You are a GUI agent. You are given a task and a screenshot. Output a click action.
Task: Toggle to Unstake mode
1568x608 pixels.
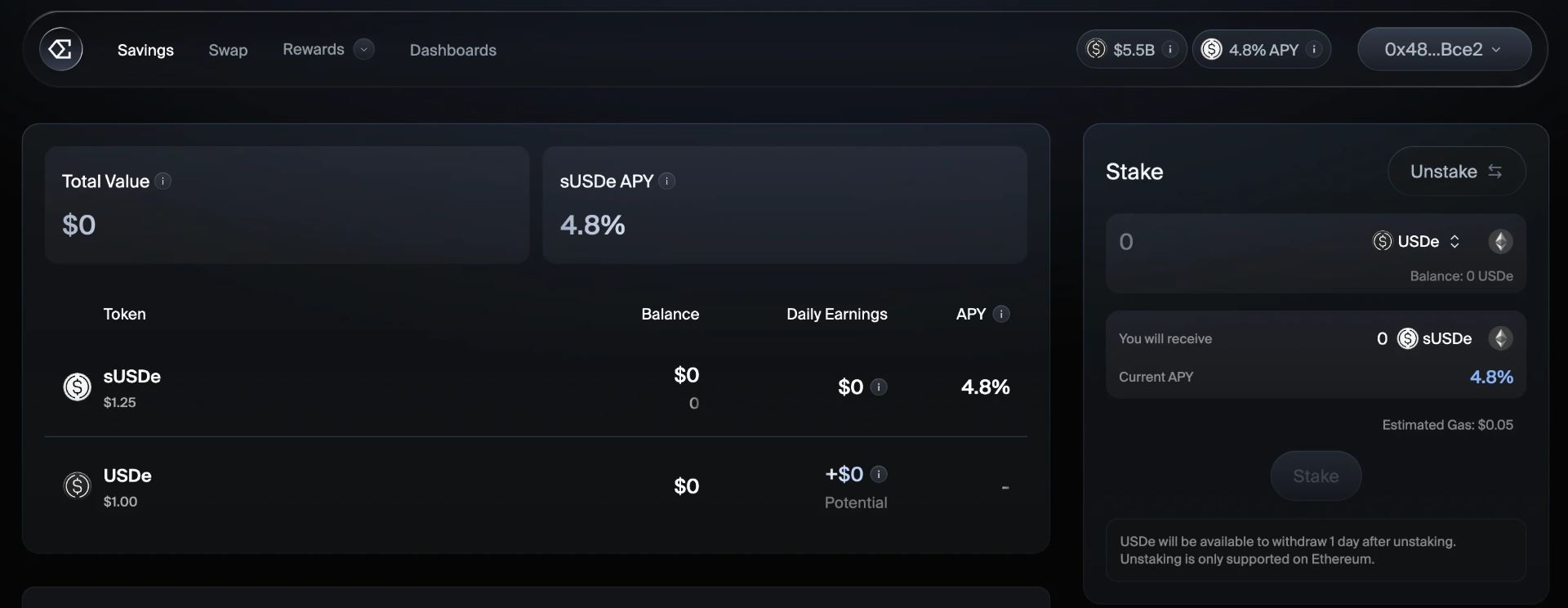tap(1456, 172)
